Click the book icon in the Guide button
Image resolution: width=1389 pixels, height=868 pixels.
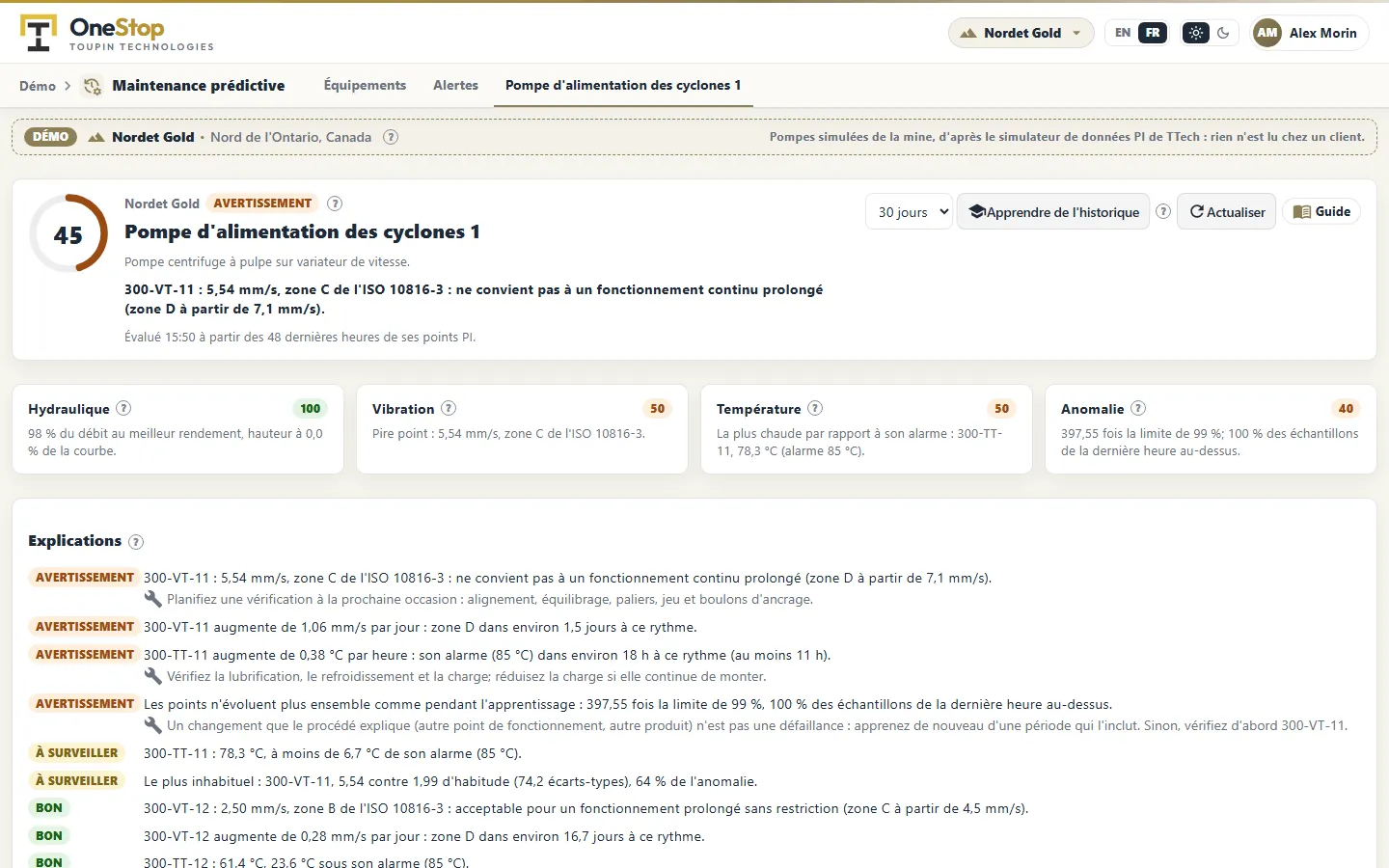(1302, 212)
